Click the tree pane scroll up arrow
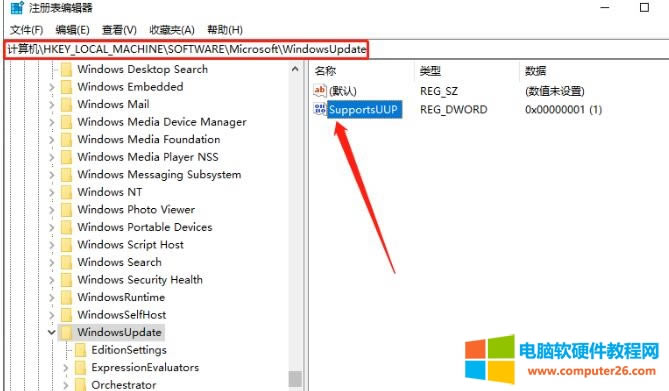 295,69
